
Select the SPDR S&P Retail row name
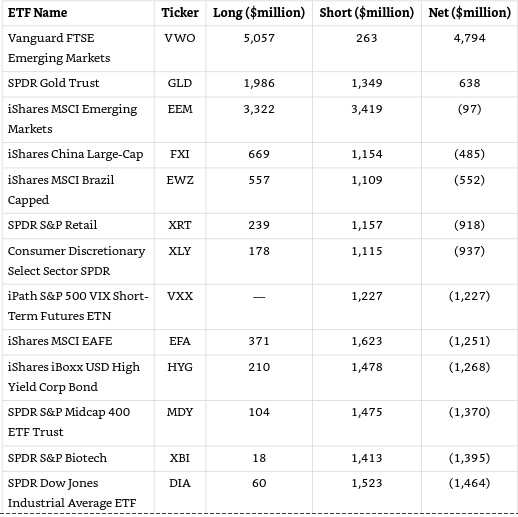(x=52, y=225)
